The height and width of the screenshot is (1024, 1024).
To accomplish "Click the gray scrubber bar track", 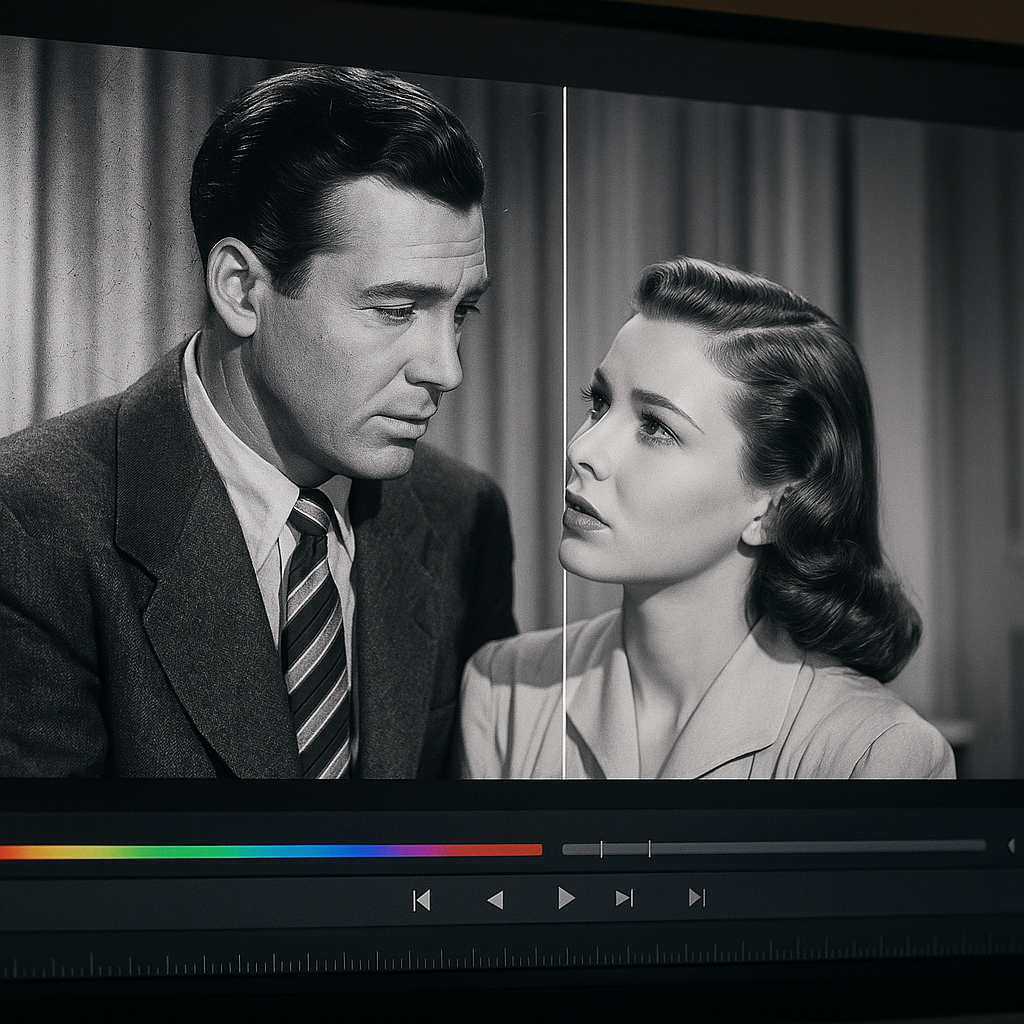I will coord(774,848).
